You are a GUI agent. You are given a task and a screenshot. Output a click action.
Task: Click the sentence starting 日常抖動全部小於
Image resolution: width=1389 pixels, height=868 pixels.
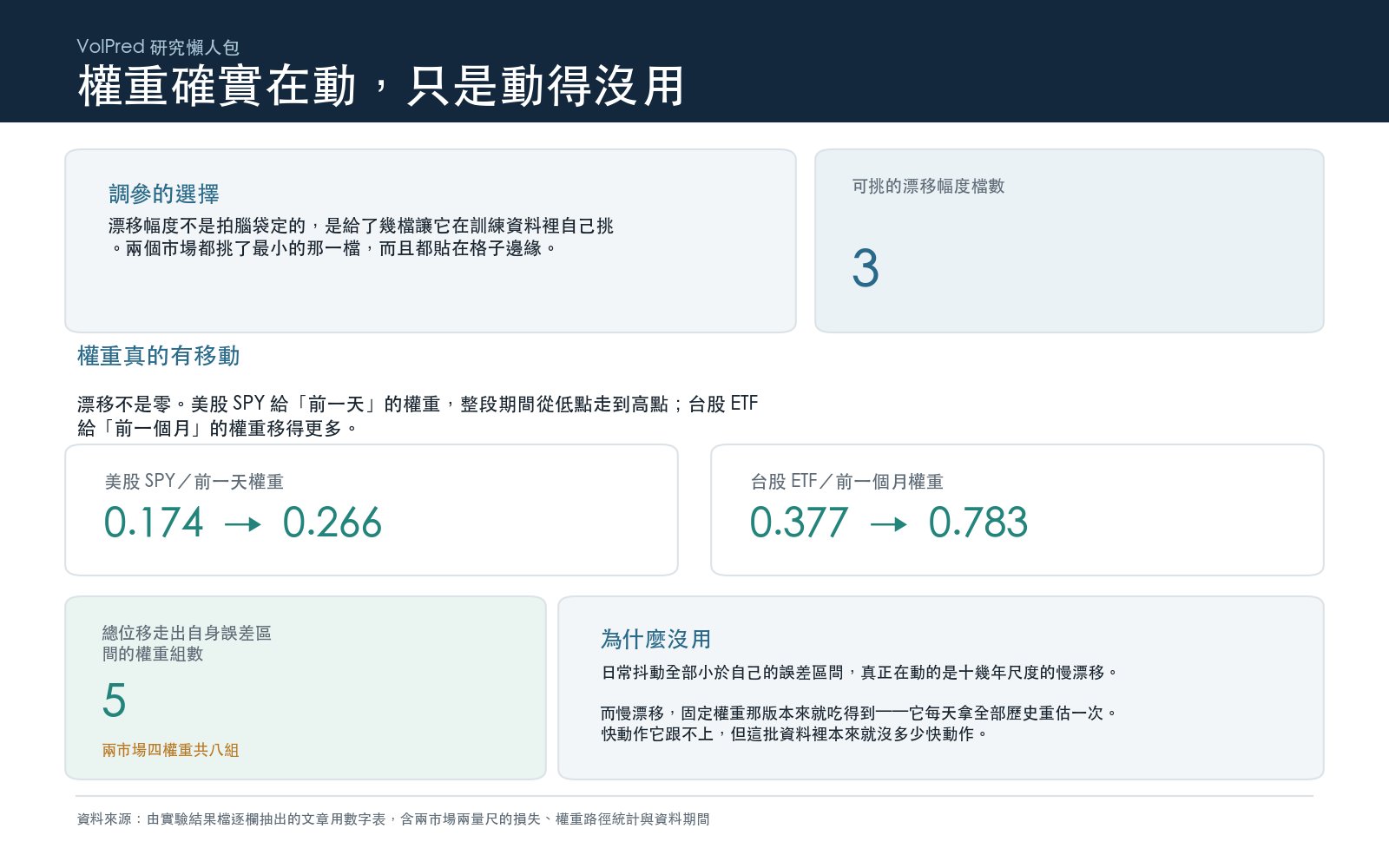click(859, 673)
